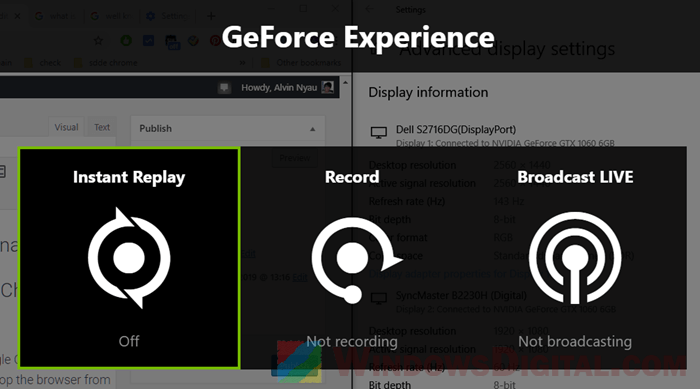The width and height of the screenshot is (700, 389).
Task: Click the WordPress comments bubble icon
Action: pos(224,88)
